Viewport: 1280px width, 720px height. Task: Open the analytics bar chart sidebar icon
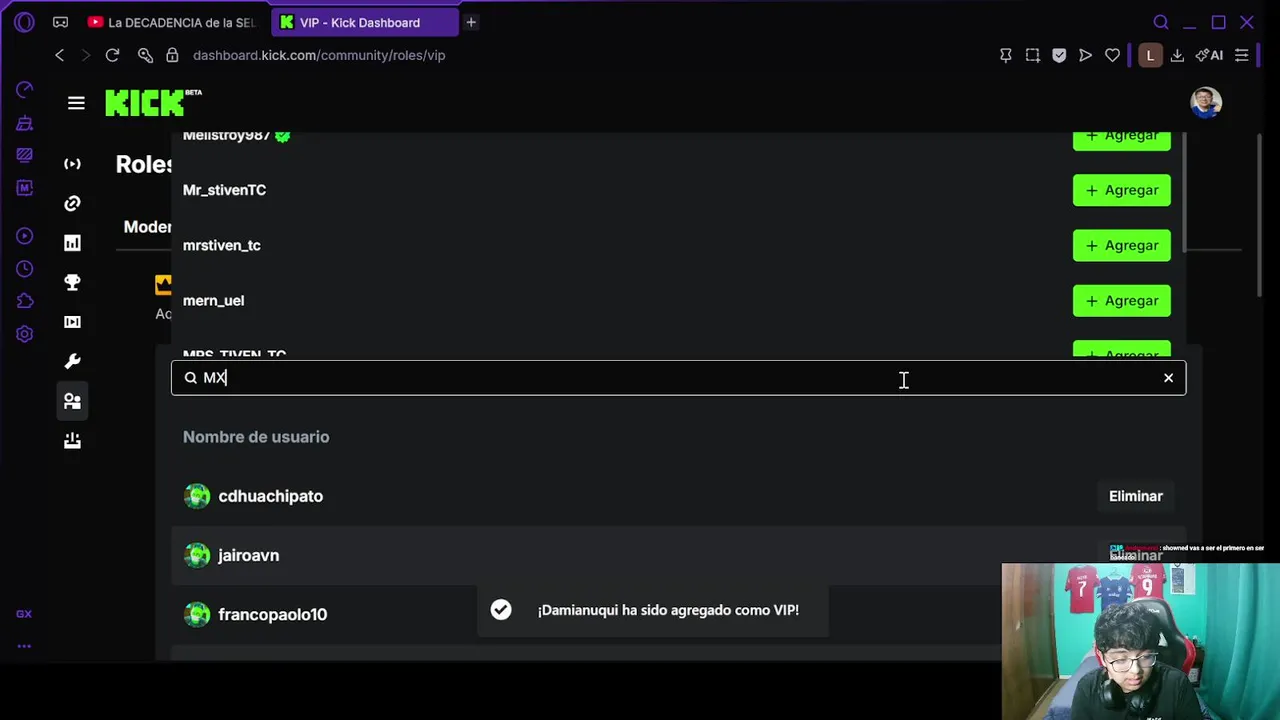pos(72,243)
